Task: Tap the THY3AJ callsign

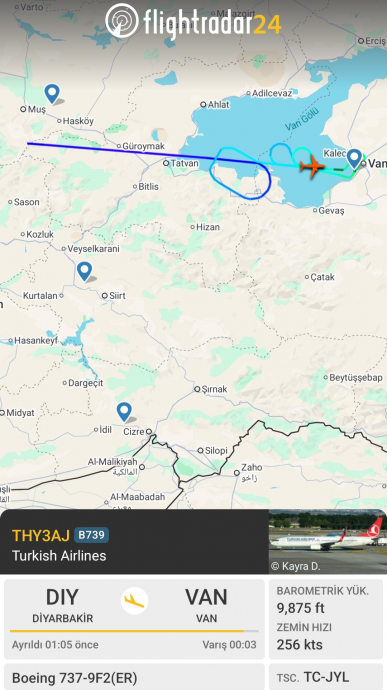Action: coord(41,535)
